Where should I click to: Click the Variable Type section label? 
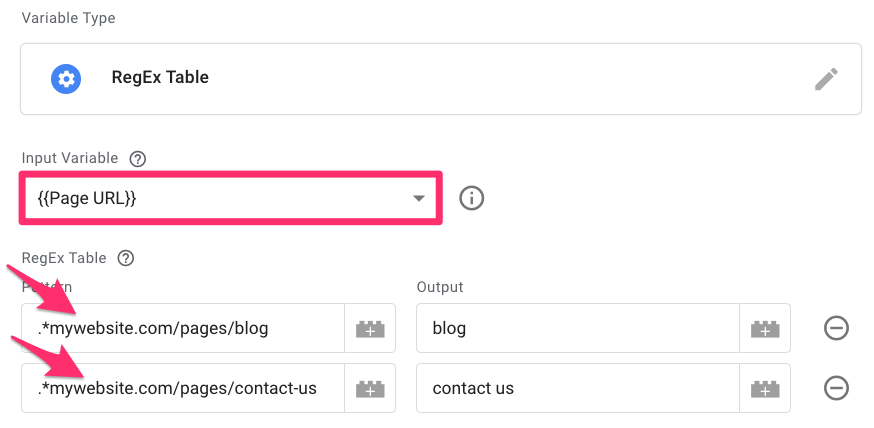click(x=69, y=18)
